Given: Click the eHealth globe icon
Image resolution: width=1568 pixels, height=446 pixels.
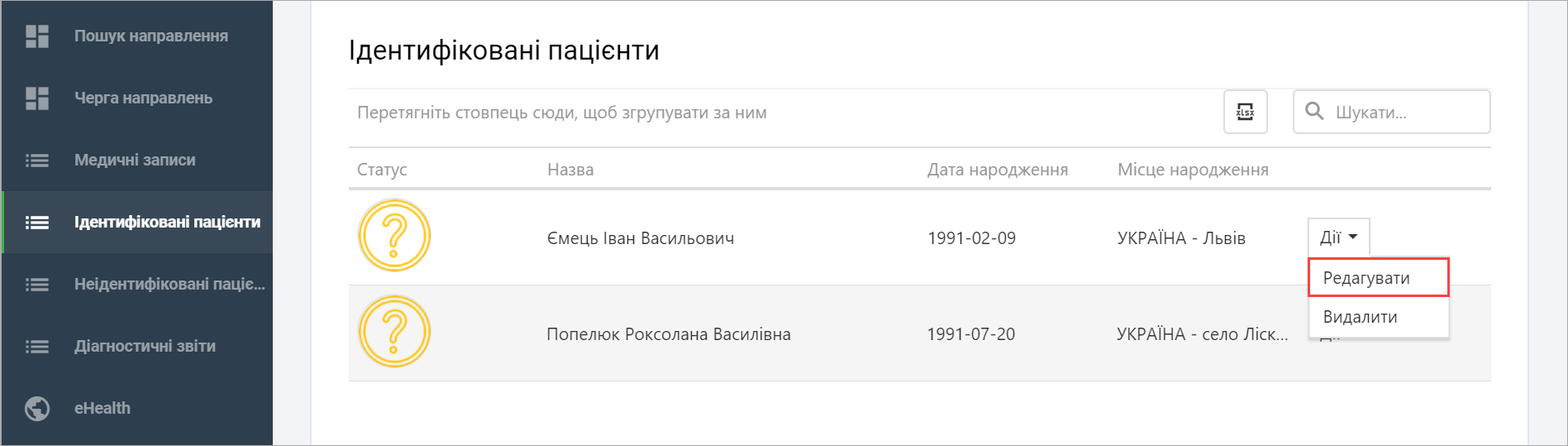Looking at the screenshot, I should 37,409.
